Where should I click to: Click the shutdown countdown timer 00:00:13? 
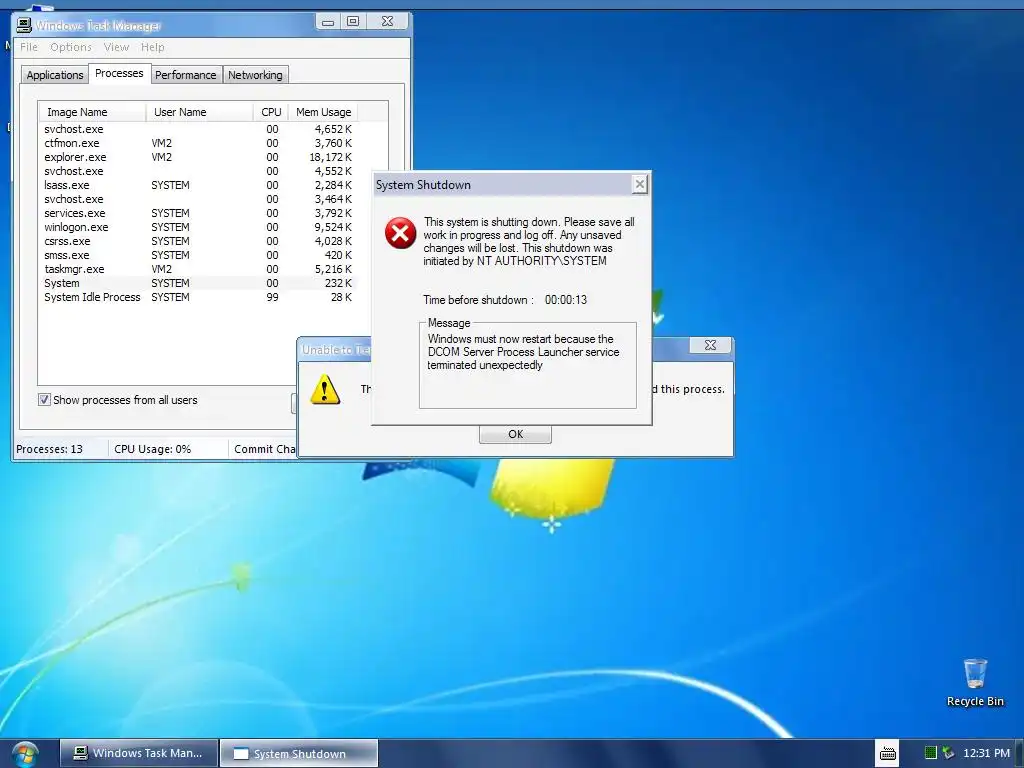(566, 300)
